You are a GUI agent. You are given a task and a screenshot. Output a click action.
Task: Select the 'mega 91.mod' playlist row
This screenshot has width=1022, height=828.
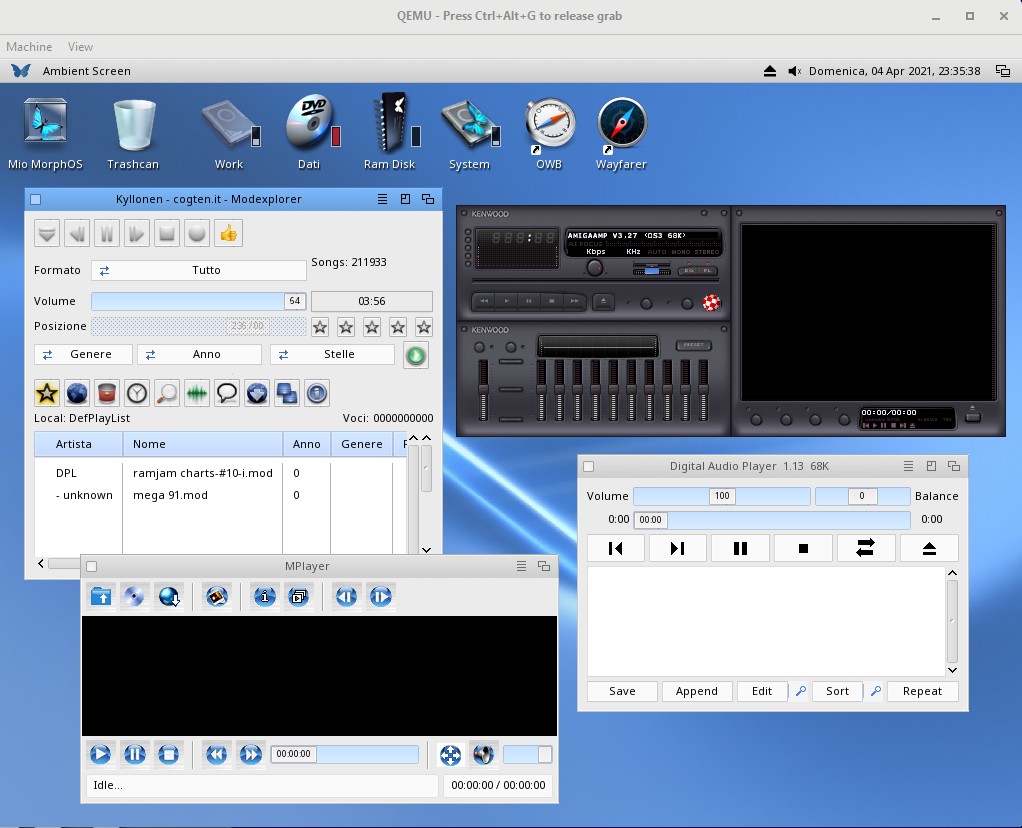click(x=170, y=495)
